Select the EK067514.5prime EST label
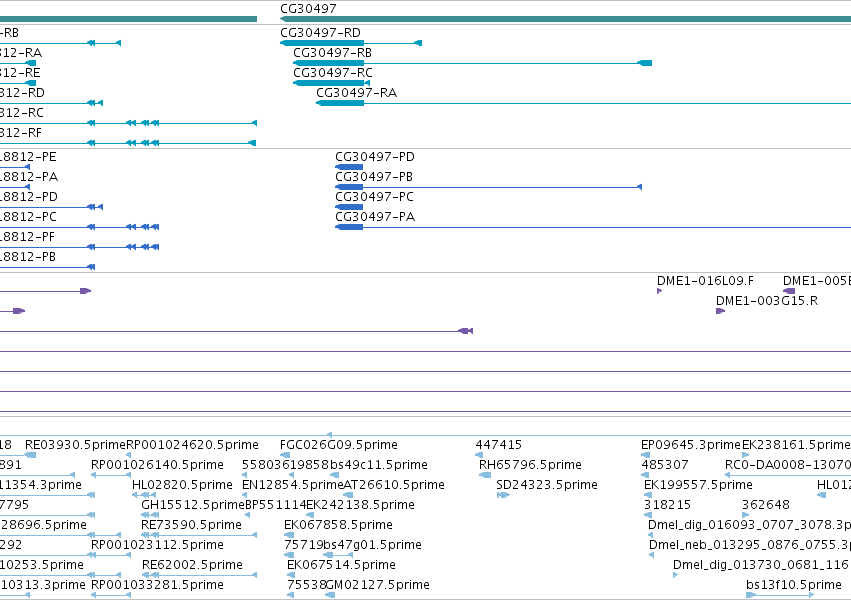Screen dimensions: 851x600 pyautogui.click(x=341, y=565)
